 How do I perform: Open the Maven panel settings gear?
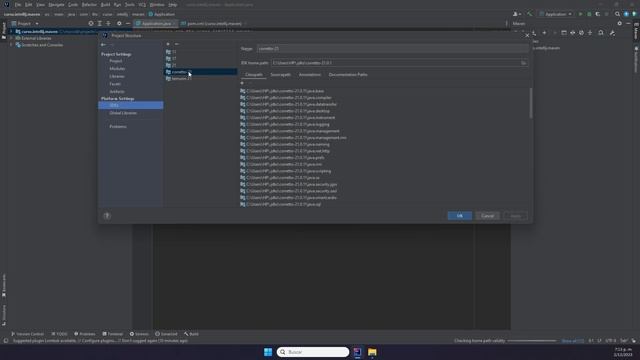coord(620,24)
